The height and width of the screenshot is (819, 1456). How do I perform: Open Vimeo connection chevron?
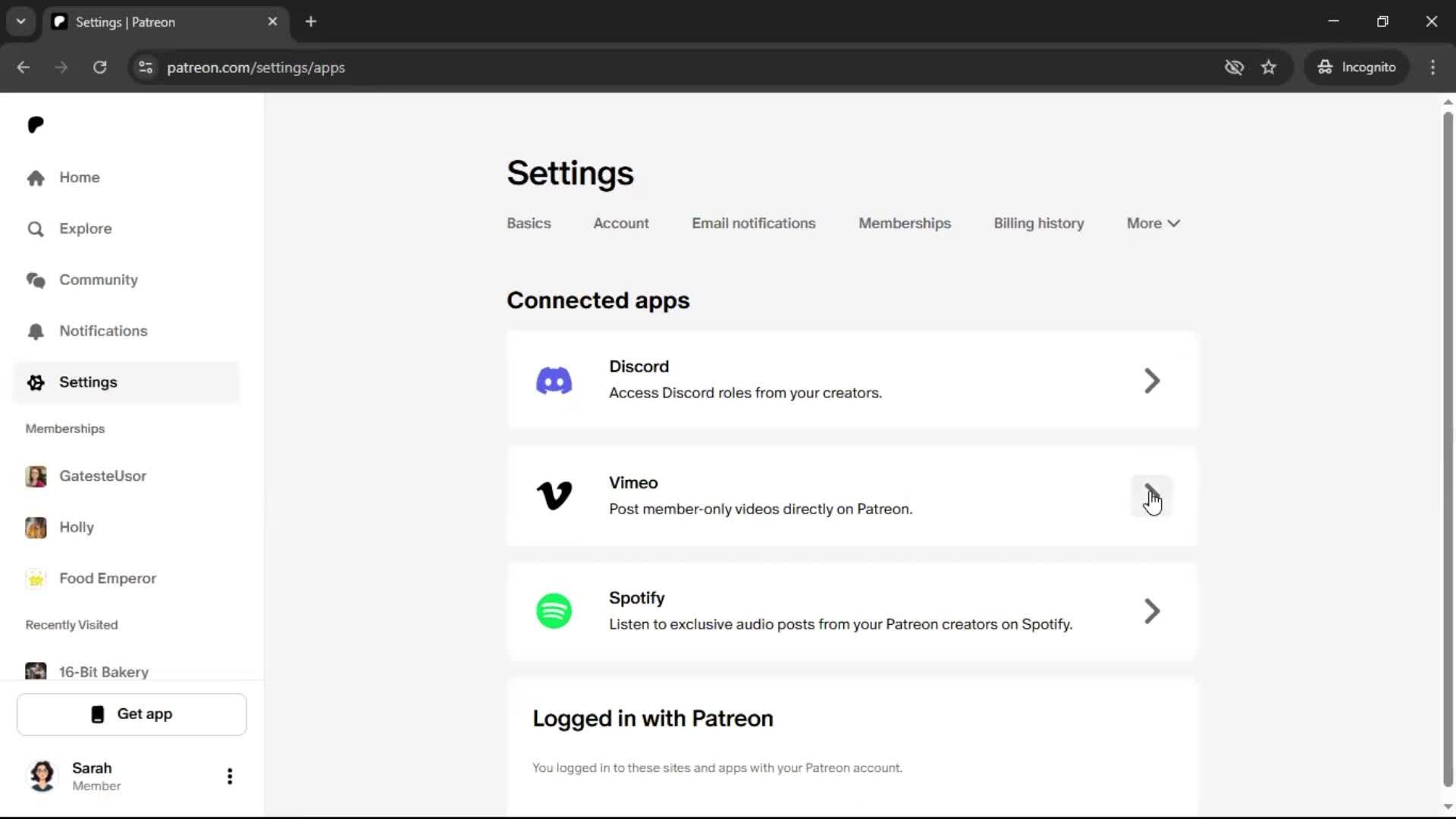(x=1152, y=496)
